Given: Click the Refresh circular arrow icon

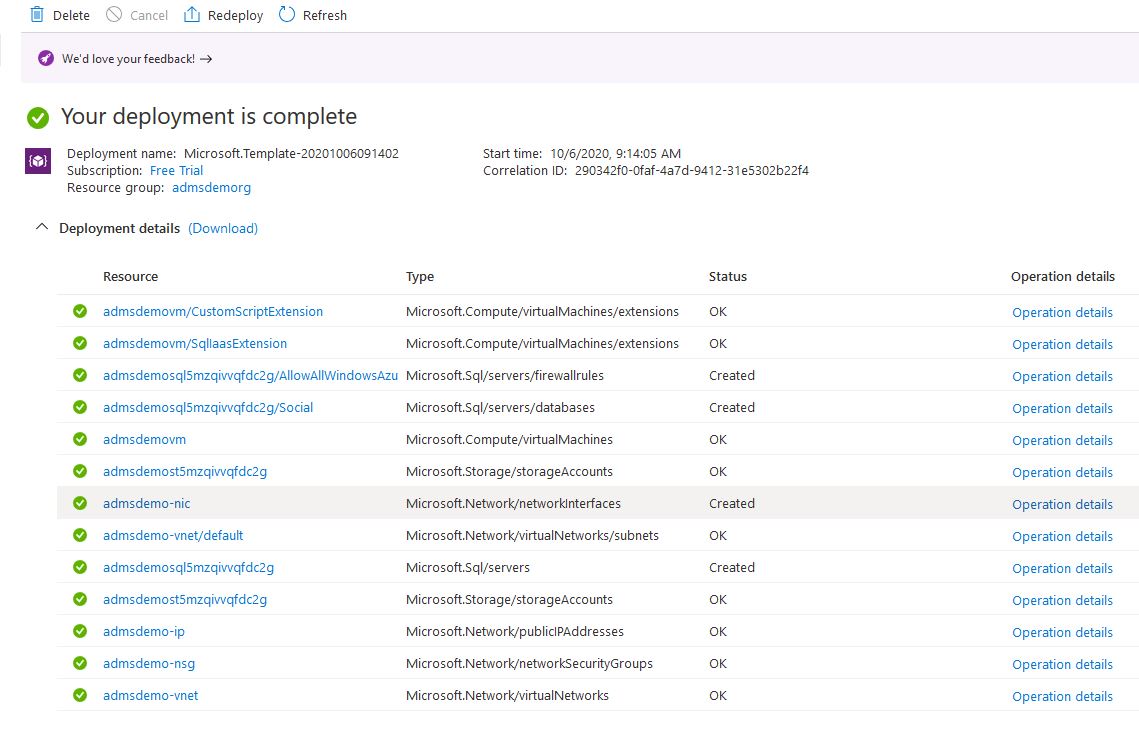Looking at the screenshot, I should [x=287, y=15].
